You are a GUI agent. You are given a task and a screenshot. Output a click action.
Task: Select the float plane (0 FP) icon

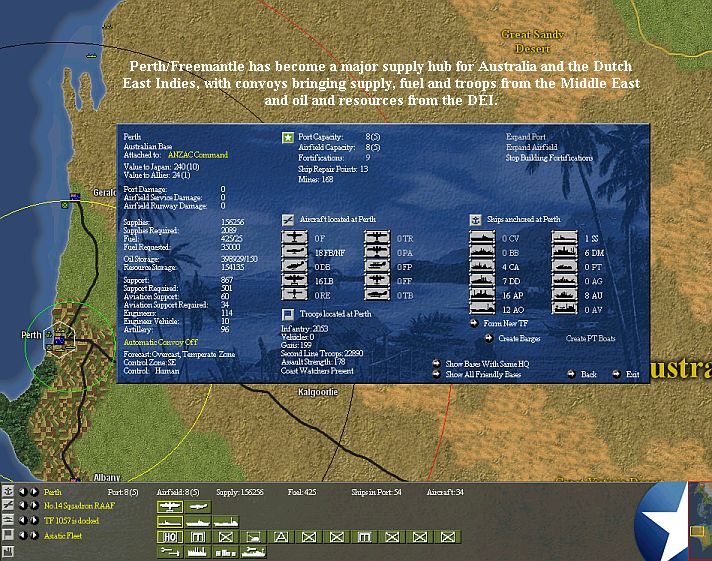tap(377, 266)
